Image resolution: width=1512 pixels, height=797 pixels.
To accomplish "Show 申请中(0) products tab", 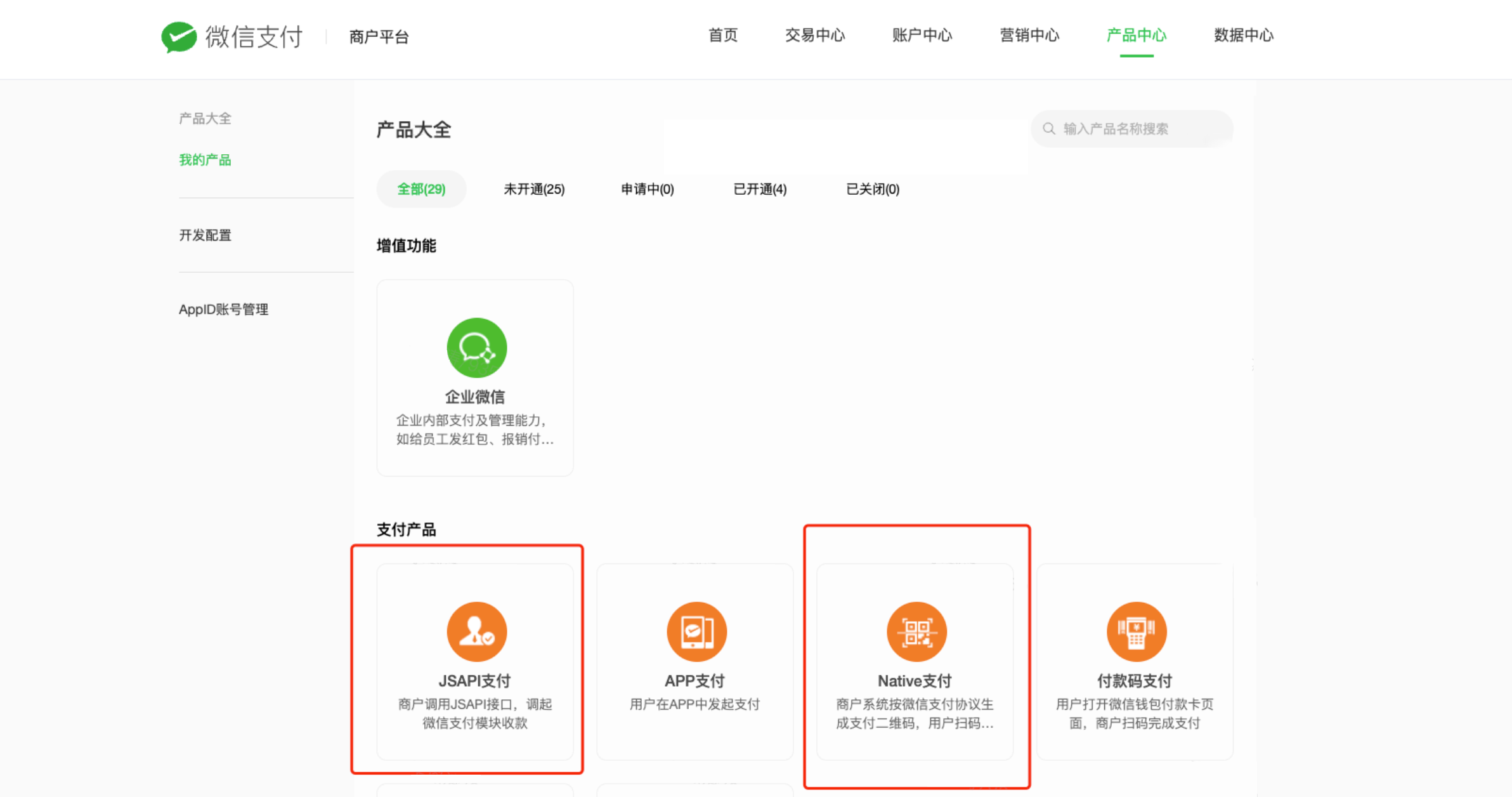I will 647,189.
